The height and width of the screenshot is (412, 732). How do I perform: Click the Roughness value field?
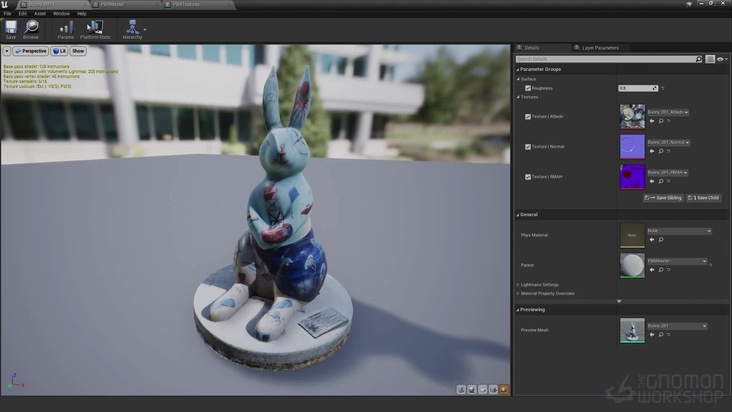[x=638, y=88]
